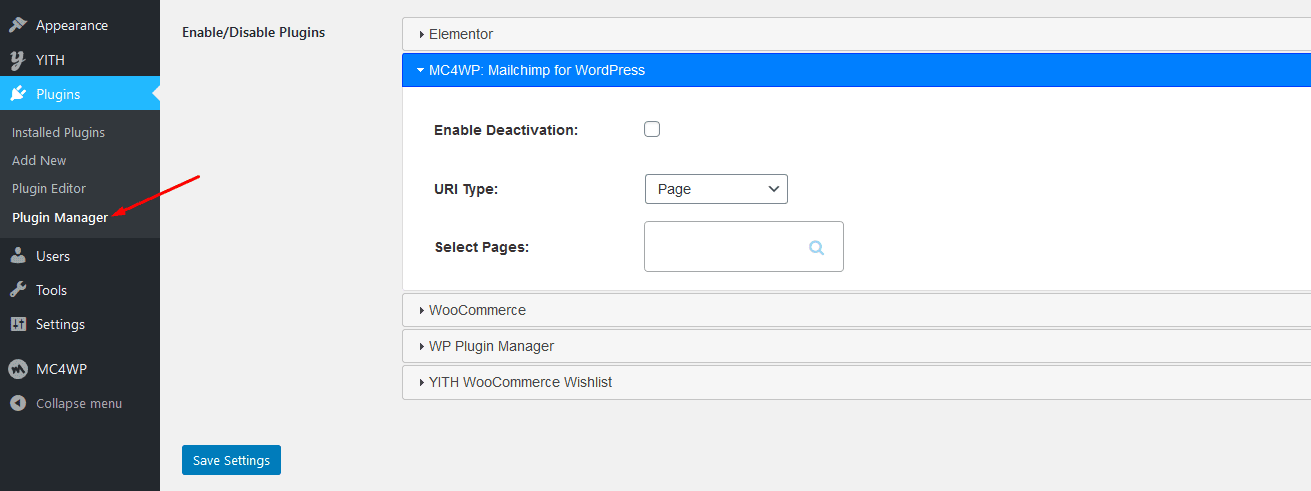Expand the Elementor accordion section
This screenshot has height=491, width=1311.
pyautogui.click(x=856, y=34)
